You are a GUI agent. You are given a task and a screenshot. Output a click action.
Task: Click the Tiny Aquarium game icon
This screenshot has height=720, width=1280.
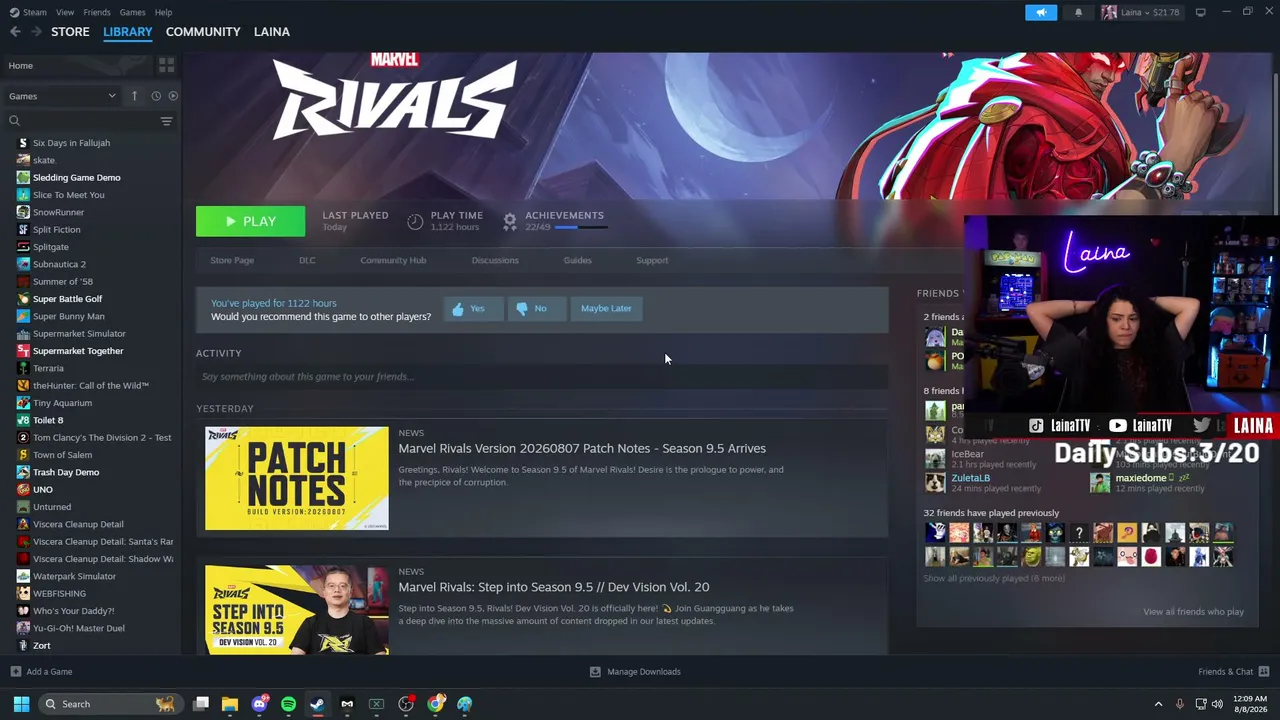point(23,403)
